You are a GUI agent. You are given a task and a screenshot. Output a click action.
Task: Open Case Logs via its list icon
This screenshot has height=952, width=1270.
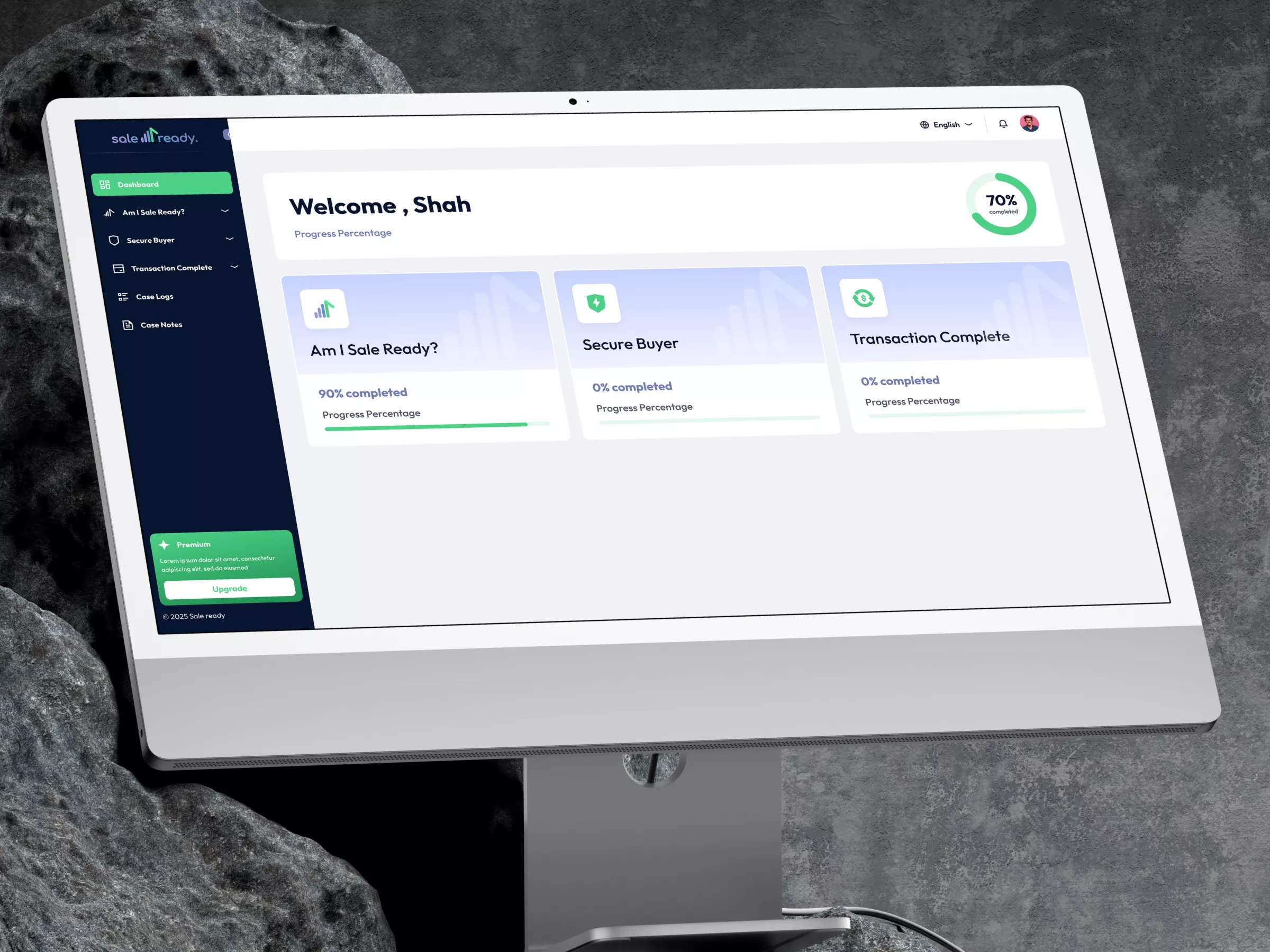pyautogui.click(x=122, y=296)
